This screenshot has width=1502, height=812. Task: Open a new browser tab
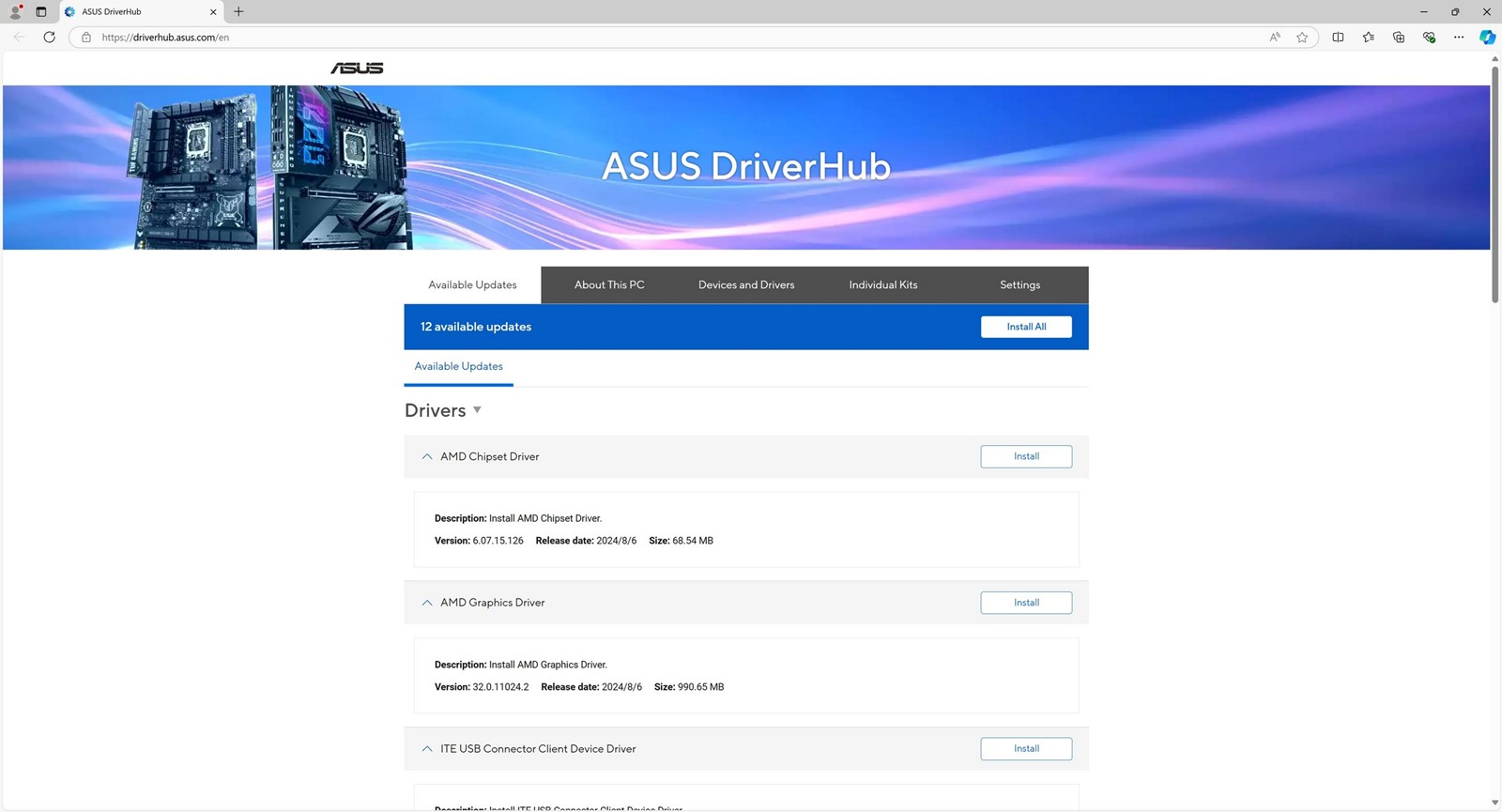click(238, 12)
